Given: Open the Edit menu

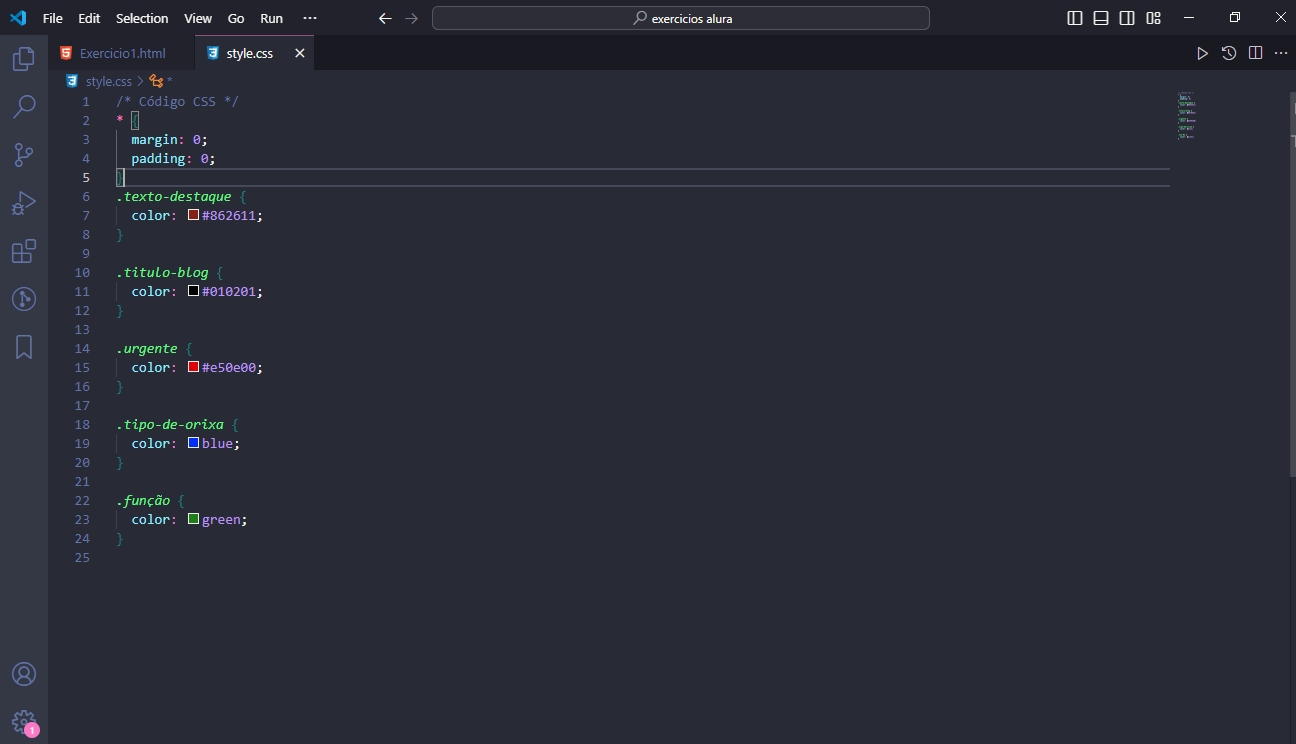Looking at the screenshot, I should click(89, 18).
